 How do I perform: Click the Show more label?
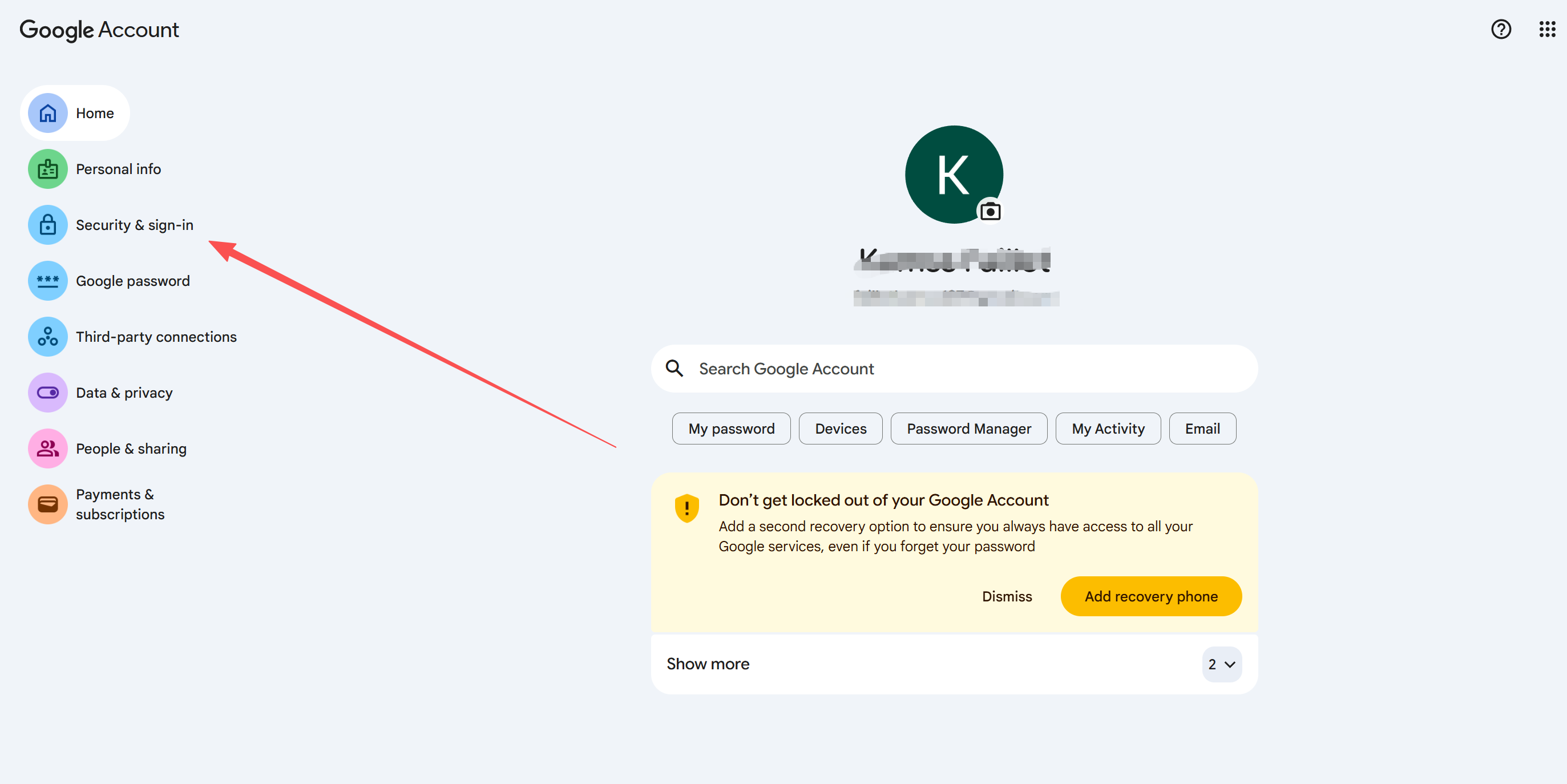(708, 664)
